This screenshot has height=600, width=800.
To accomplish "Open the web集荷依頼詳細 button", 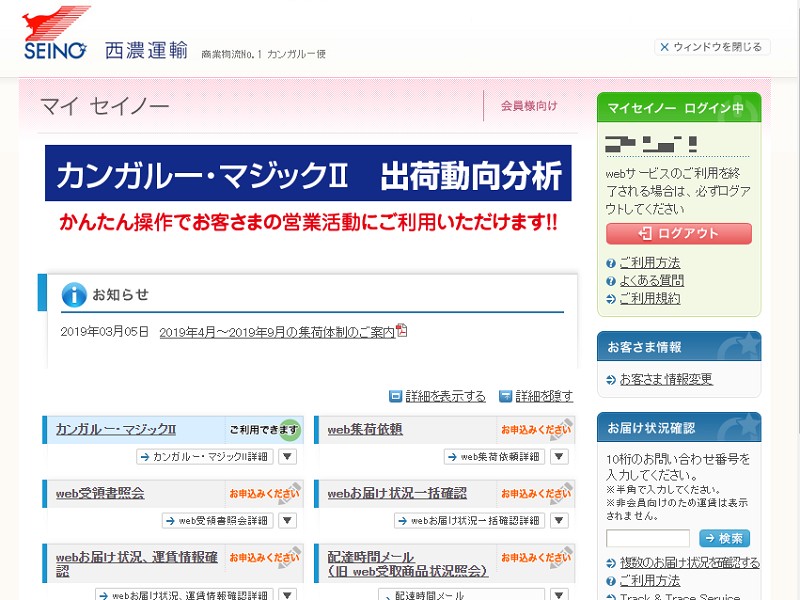I will point(494,457).
